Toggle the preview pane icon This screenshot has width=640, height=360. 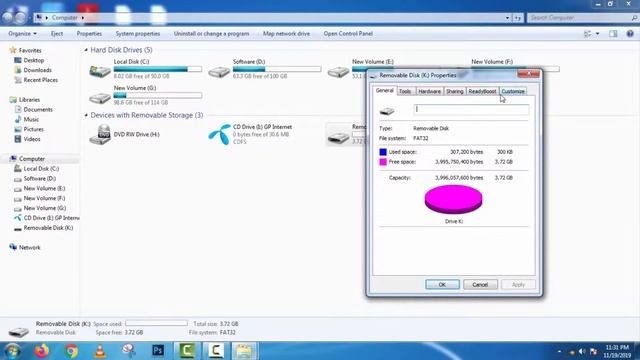(613, 33)
